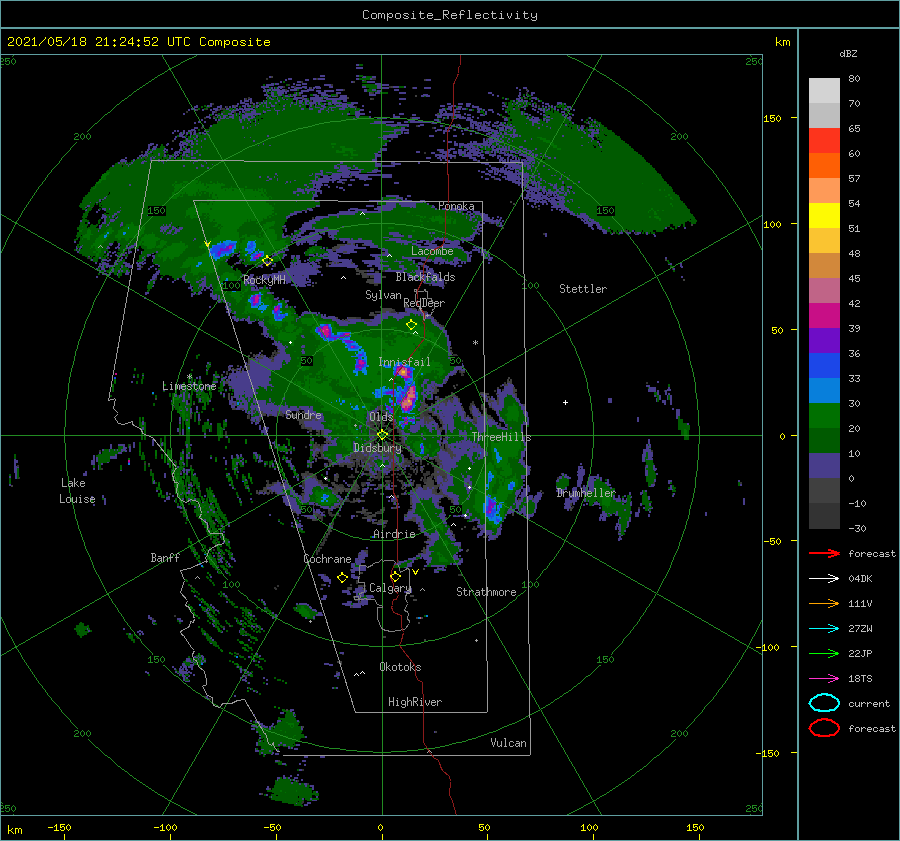Click the 80 dBZ legend value
This screenshot has width=900, height=841.
tap(854, 79)
